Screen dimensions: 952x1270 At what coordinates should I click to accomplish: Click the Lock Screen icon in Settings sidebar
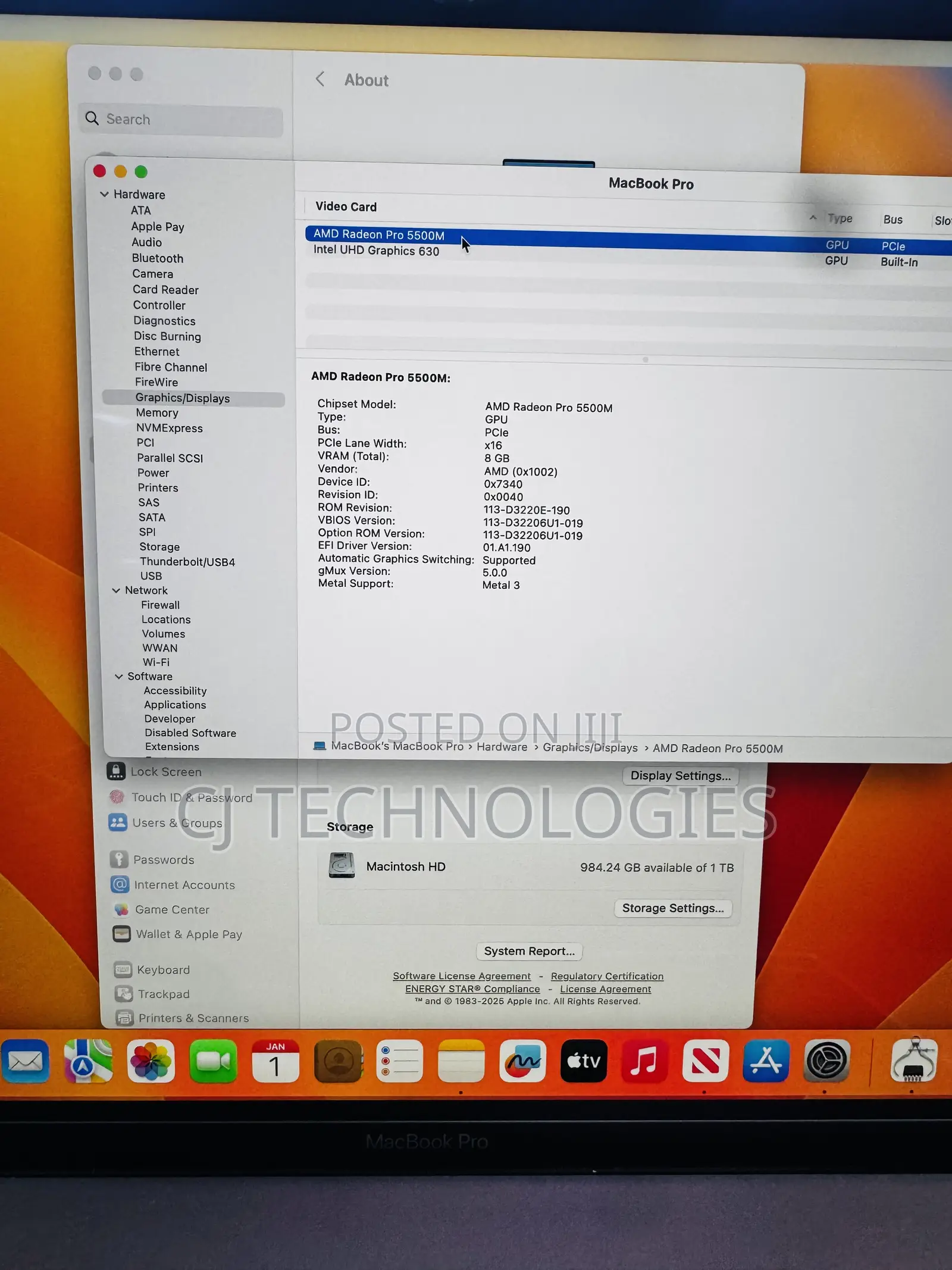[116, 771]
